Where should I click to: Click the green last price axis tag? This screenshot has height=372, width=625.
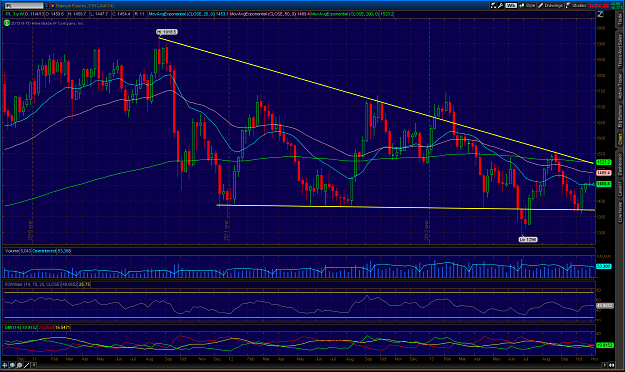click(x=603, y=184)
